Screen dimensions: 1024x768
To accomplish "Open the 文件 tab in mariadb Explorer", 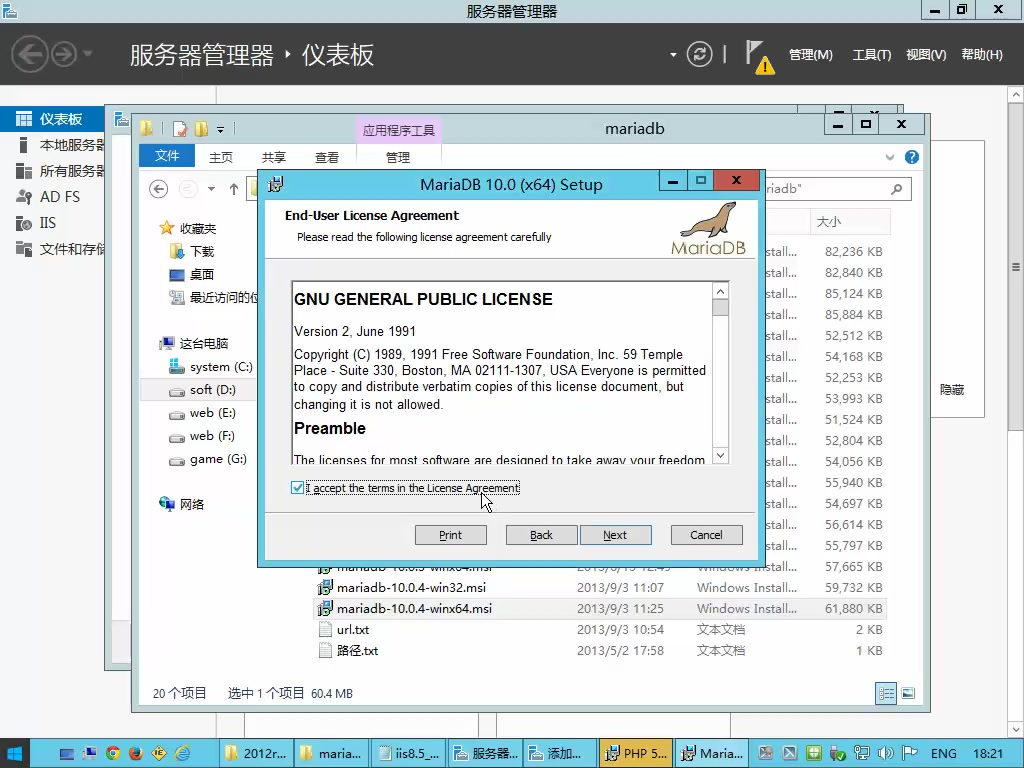I will click(167, 156).
